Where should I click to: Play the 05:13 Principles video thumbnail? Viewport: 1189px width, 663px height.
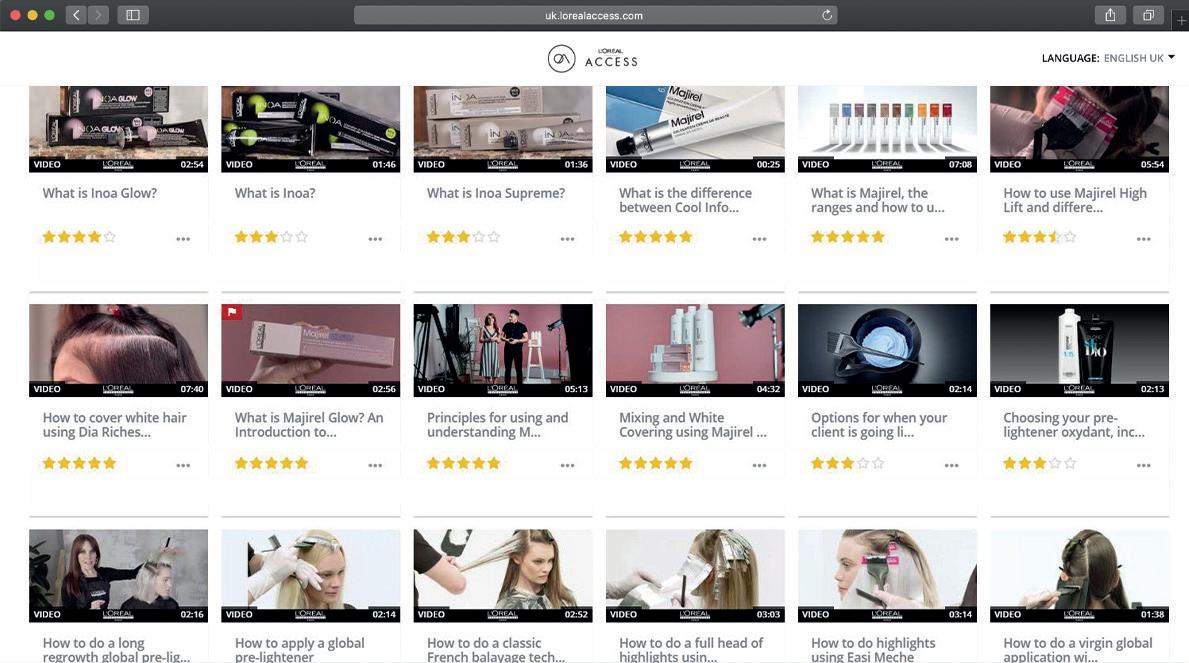[x=503, y=350]
